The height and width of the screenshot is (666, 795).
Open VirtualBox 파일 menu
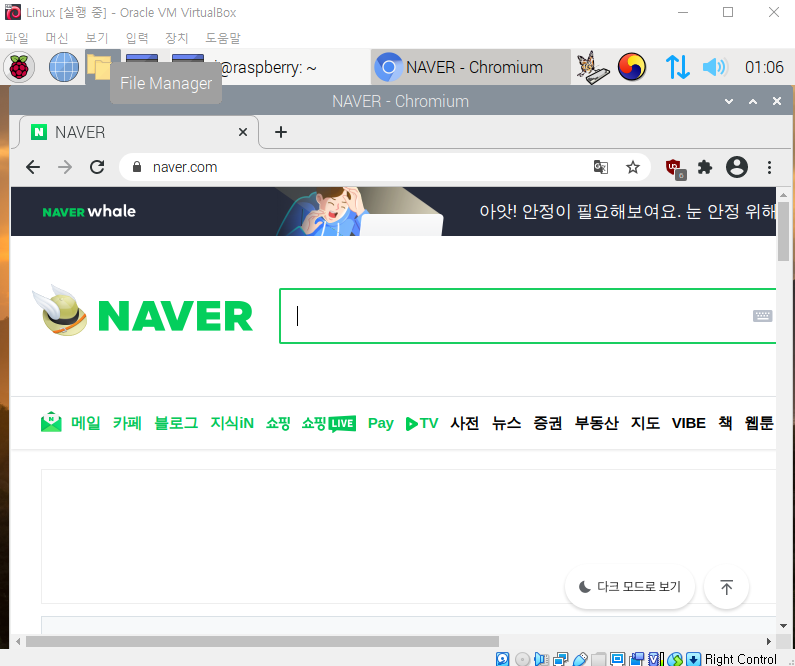pyautogui.click(x=17, y=38)
